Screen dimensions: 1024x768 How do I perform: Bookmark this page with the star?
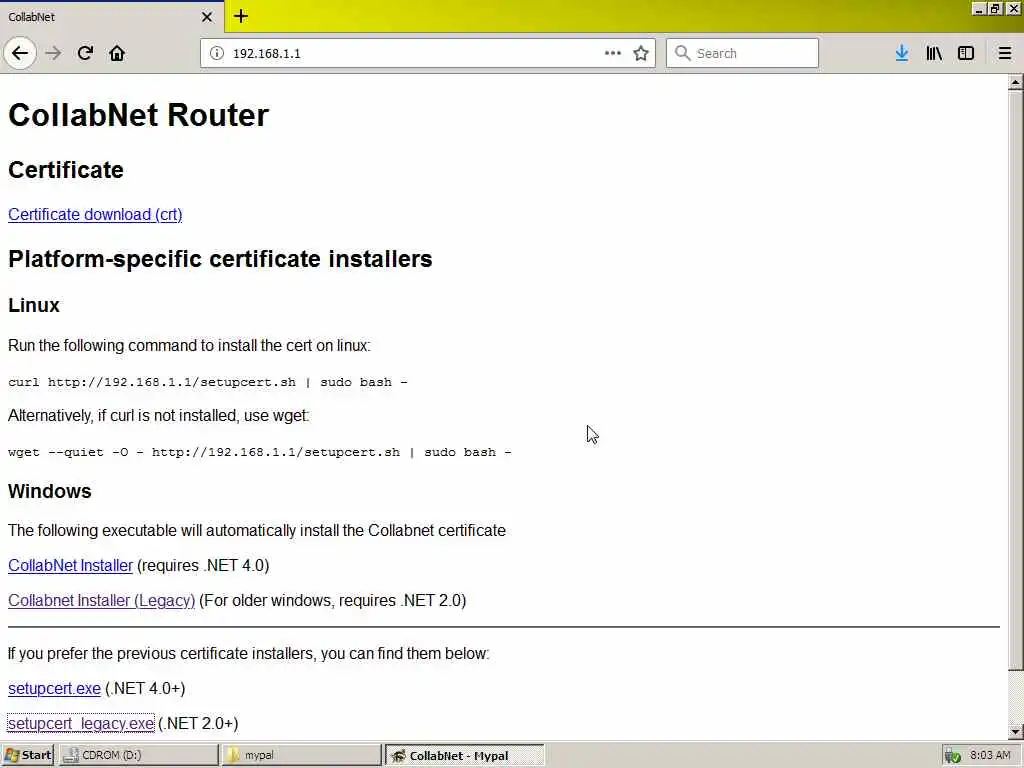(641, 53)
